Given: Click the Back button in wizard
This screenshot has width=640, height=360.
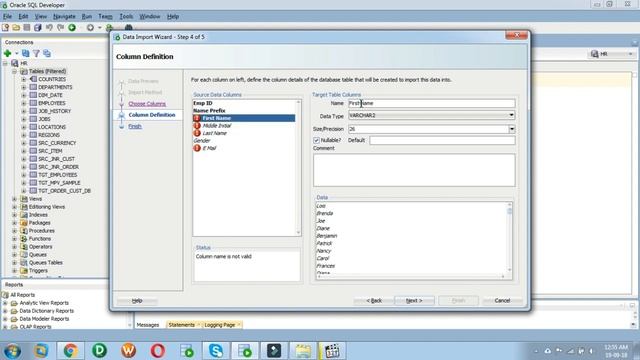Looking at the screenshot, I should coord(374,301).
